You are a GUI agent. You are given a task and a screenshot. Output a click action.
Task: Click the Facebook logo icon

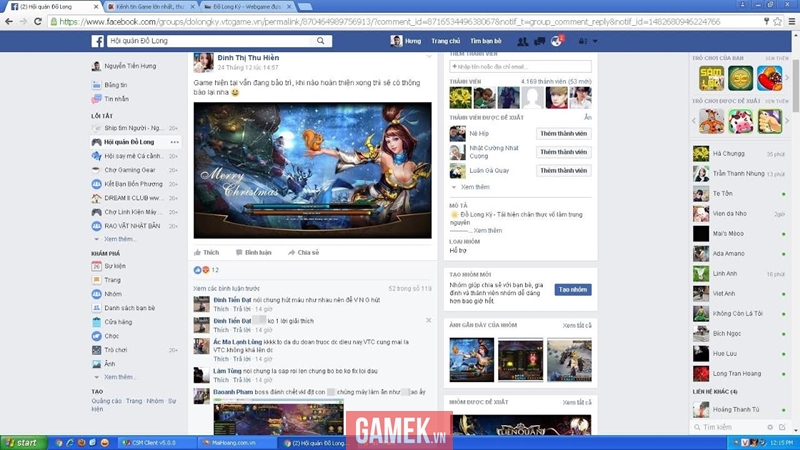pos(97,41)
